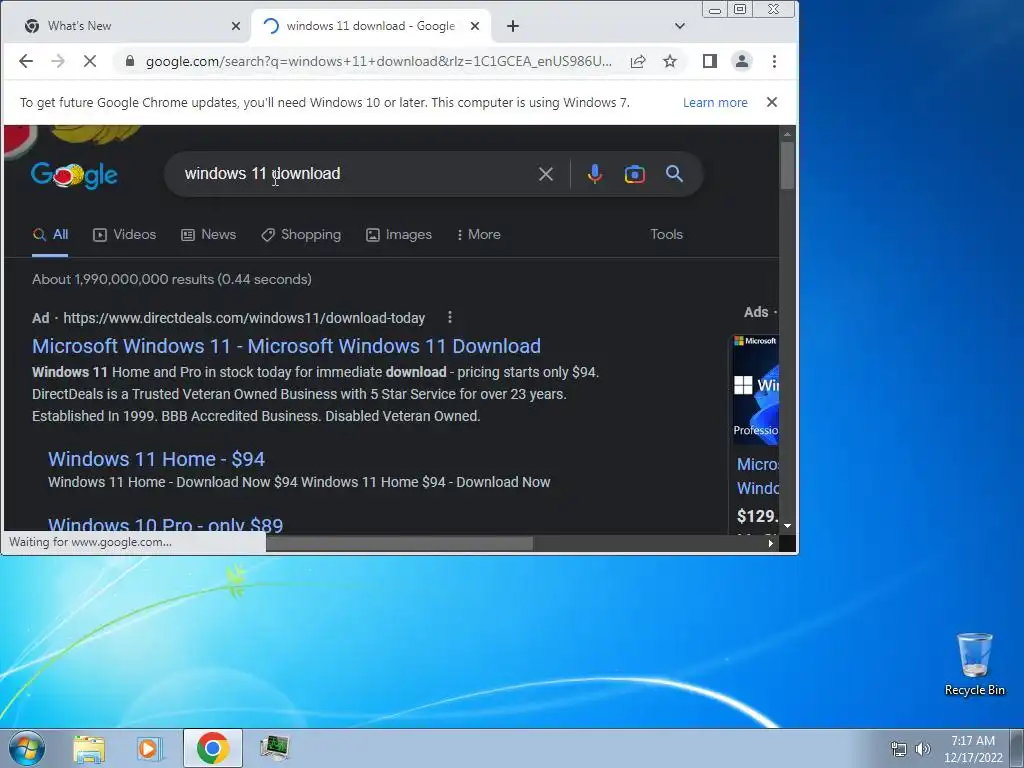1024x768 pixels.
Task: Launch Windows Media Player from taskbar
Action: click(149, 748)
